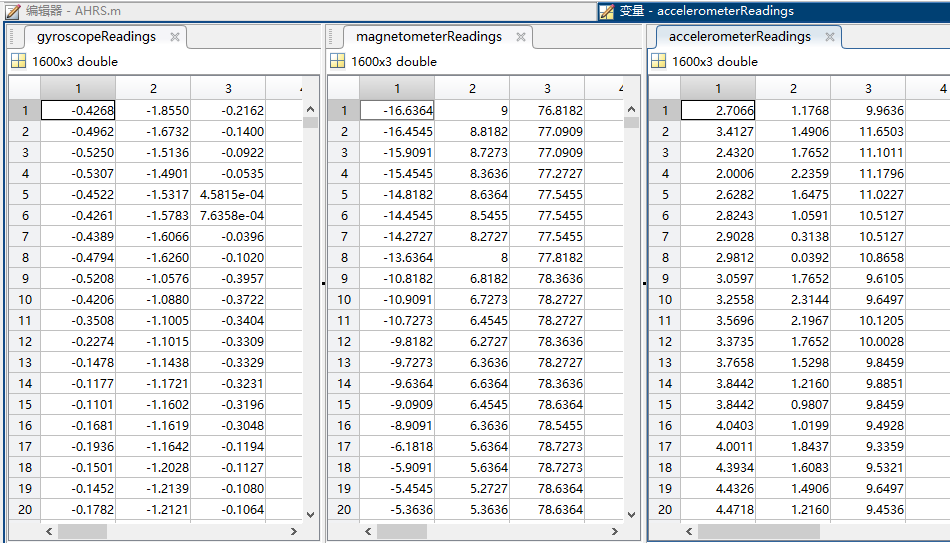Close the accelerometerReadings tab
Viewport: 950px width, 543px height.
(830, 37)
